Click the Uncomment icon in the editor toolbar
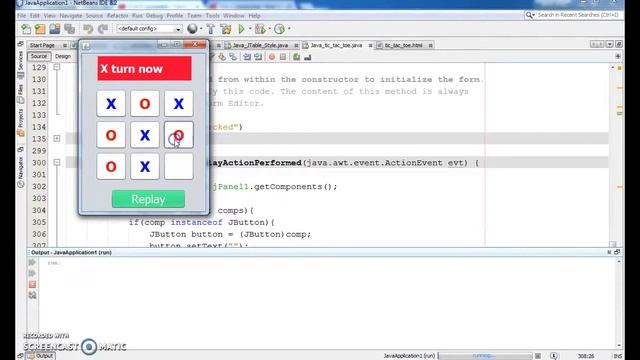 307,57
